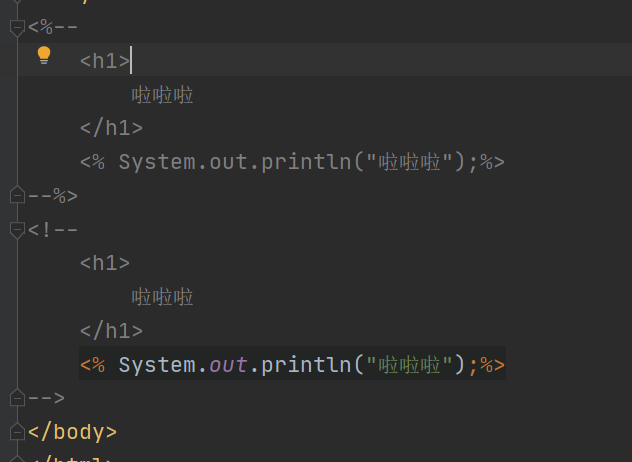Click highlighted System.out.println scriptlet line
Image resolution: width=632 pixels, height=462 pixels.
click(x=292, y=365)
